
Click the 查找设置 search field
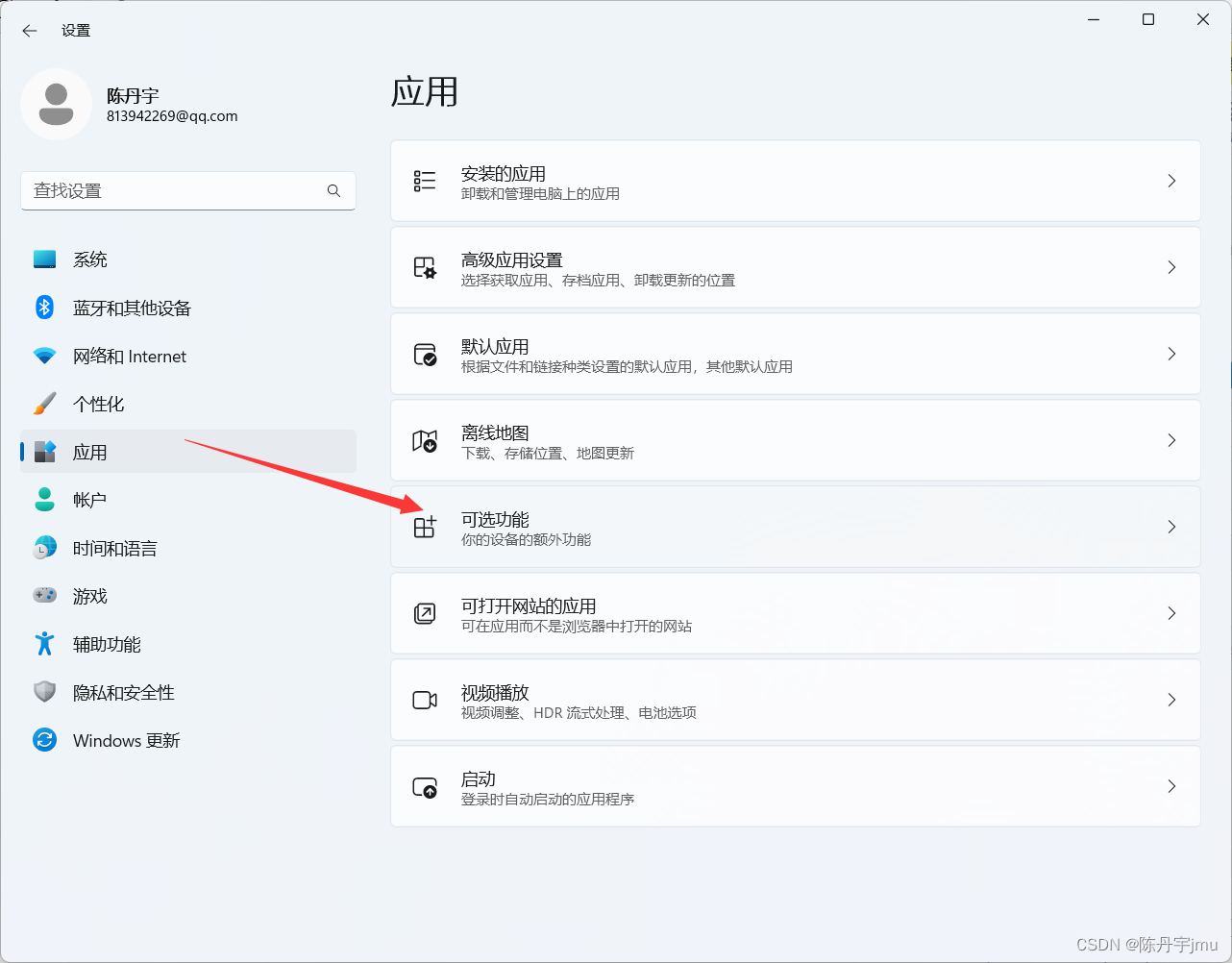[188, 190]
